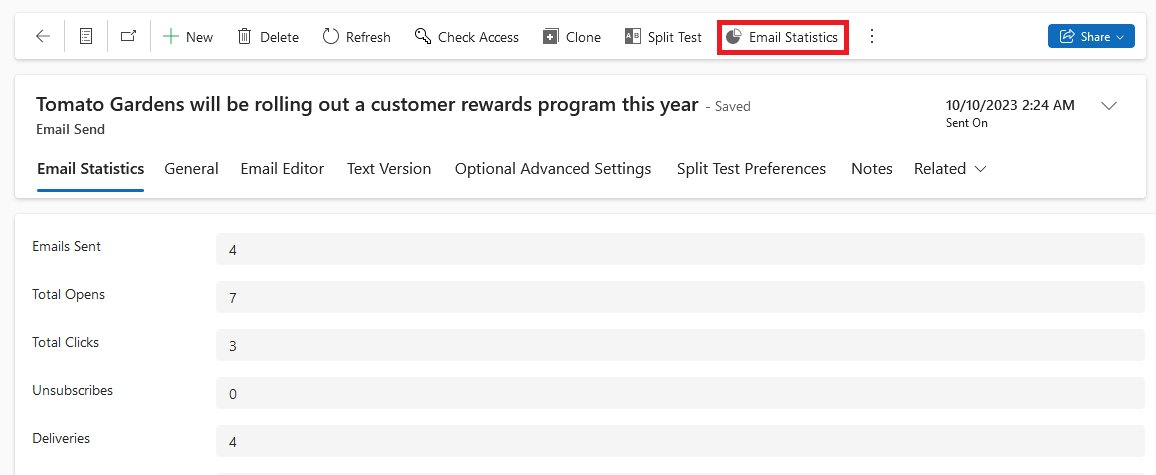Click the Sent On date 10/10/2023 2:24 AM
This screenshot has height=475, width=1156.
click(1010, 105)
